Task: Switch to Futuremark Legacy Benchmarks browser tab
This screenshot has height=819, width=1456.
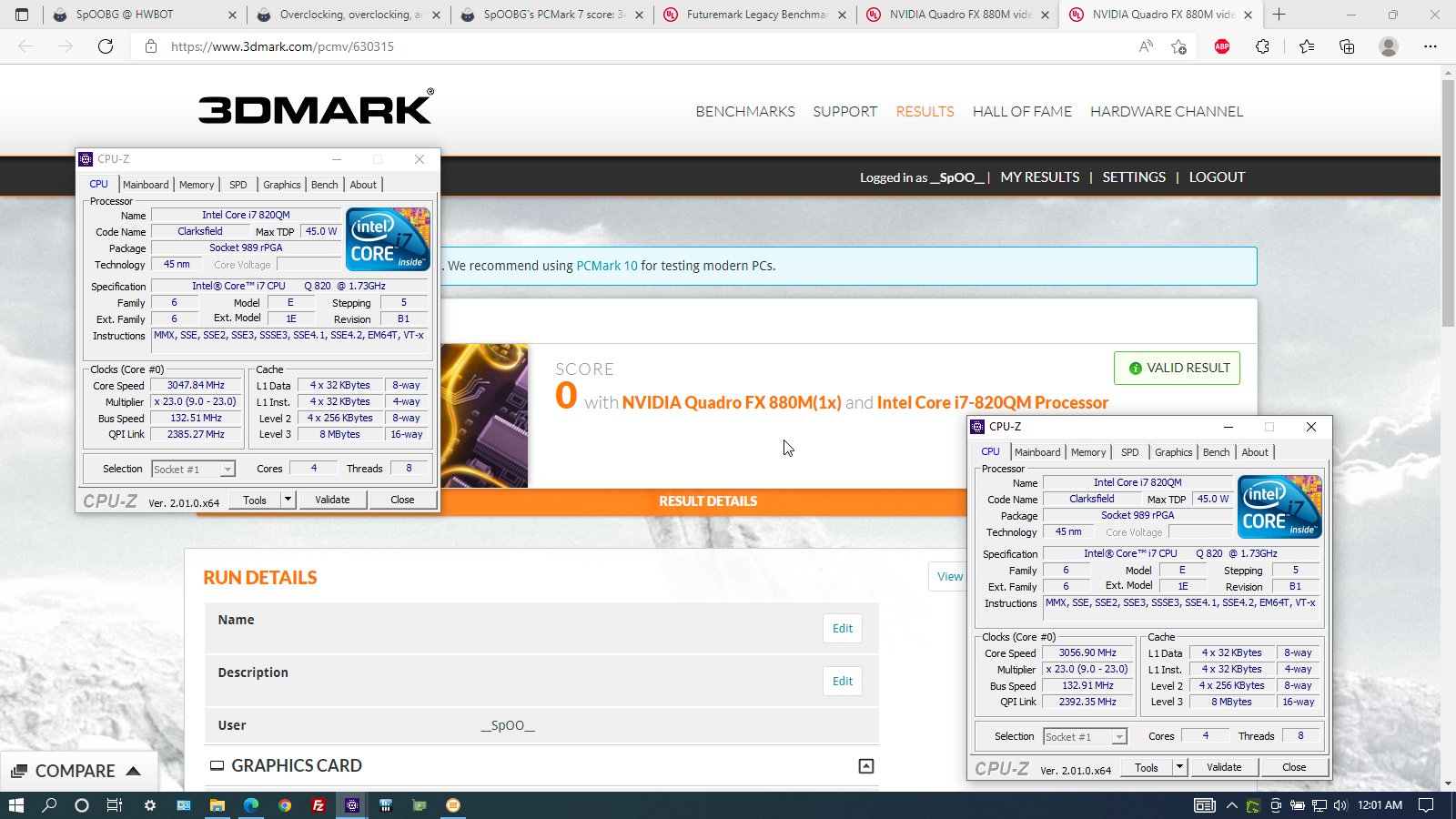Action: tap(755, 15)
